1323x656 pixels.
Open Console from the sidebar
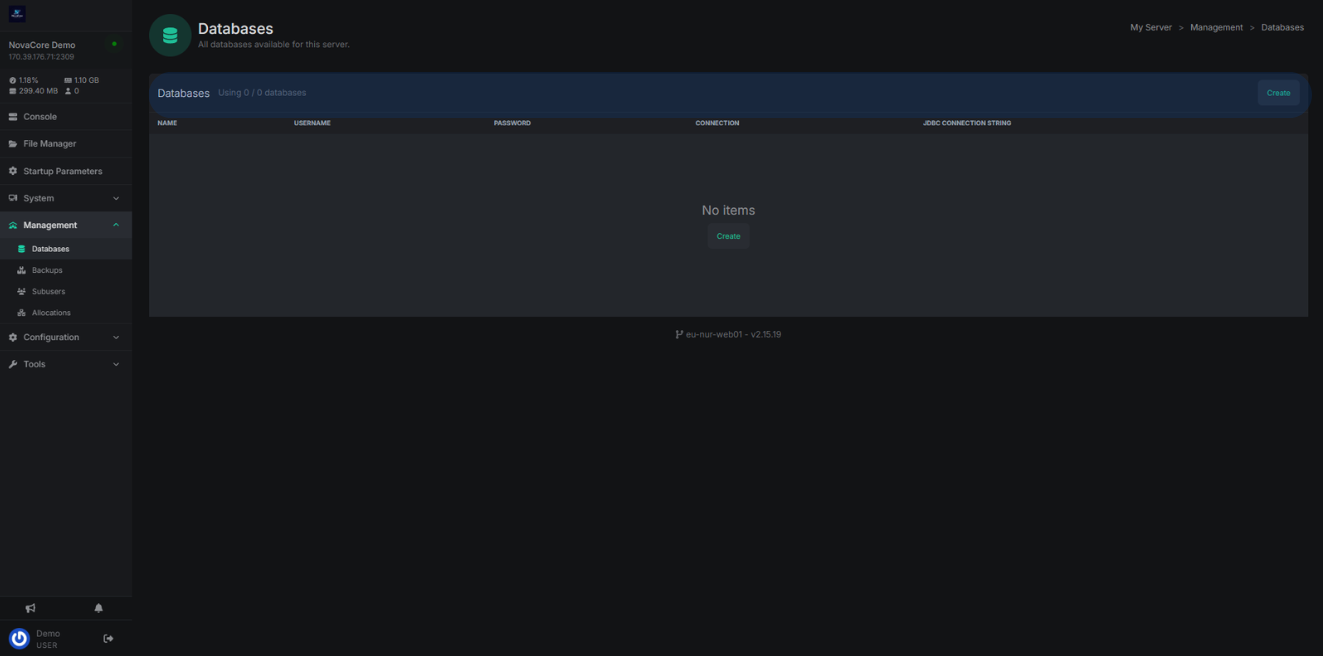pyautogui.click(x=40, y=117)
